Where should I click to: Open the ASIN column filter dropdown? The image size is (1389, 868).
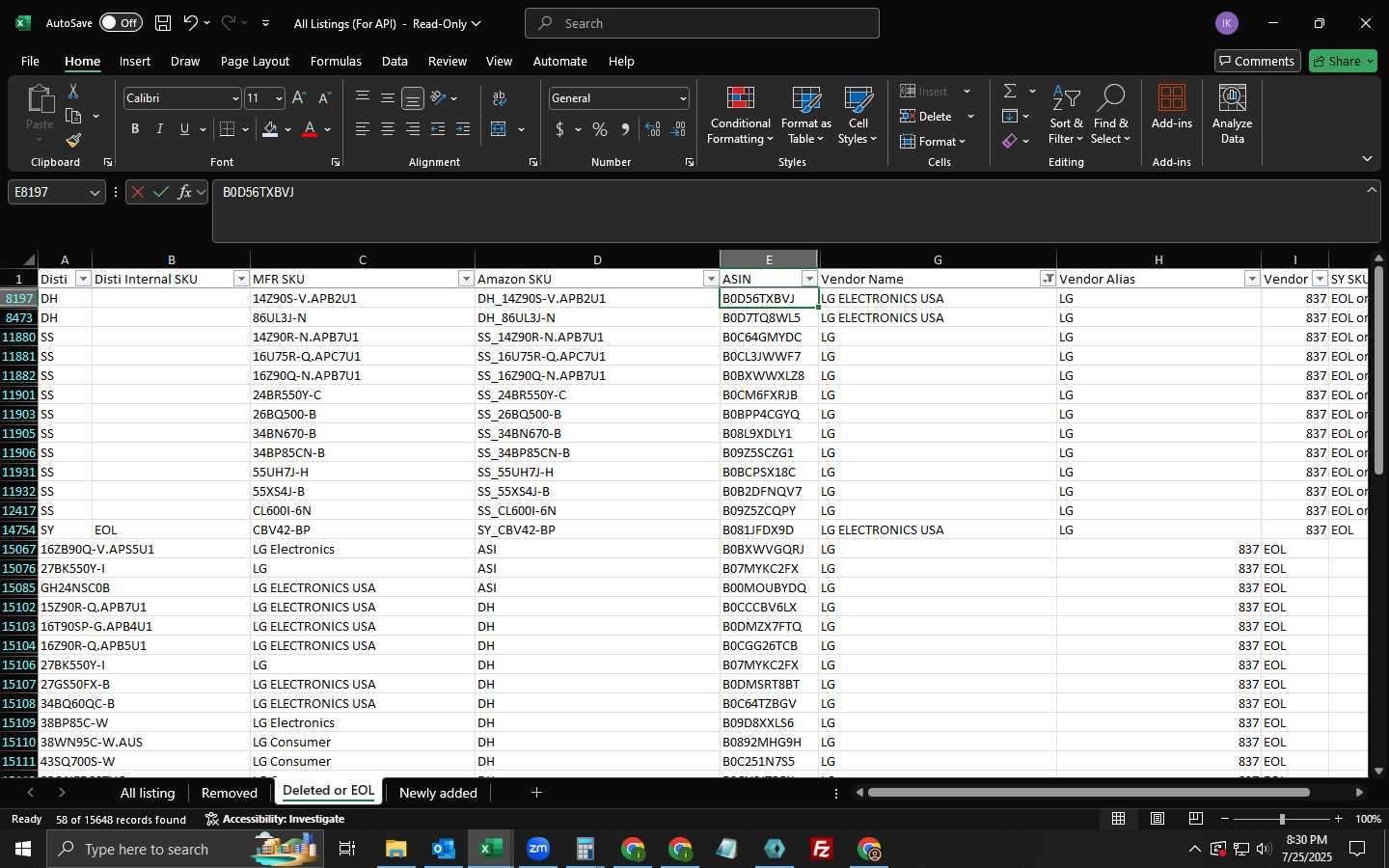pos(808,279)
